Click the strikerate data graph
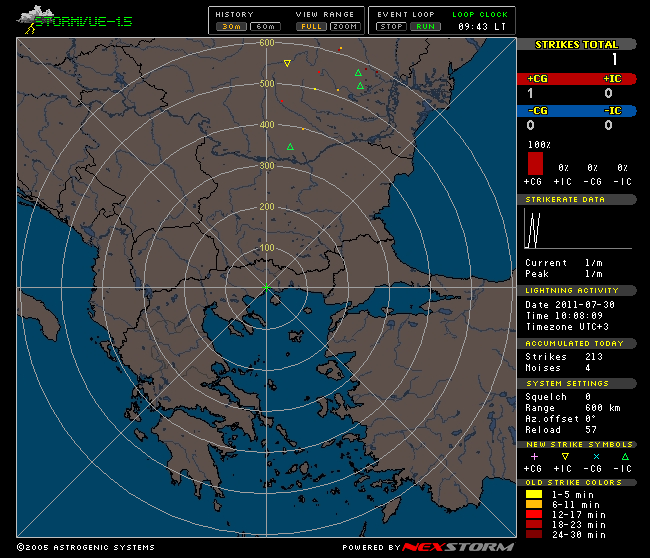This screenshot has width=650, height=558. pyautogui.click(x=578, y=228)
